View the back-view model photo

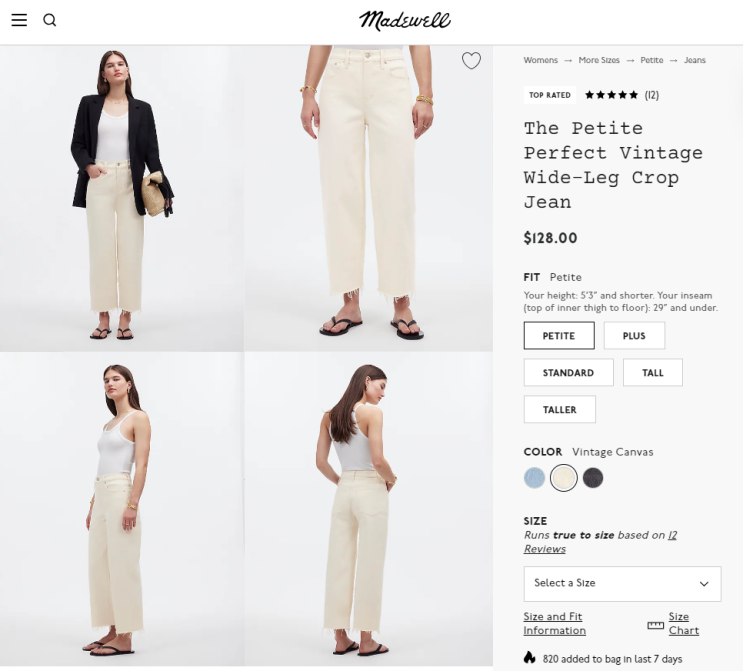pyautogui.click(x=369, y=509)
